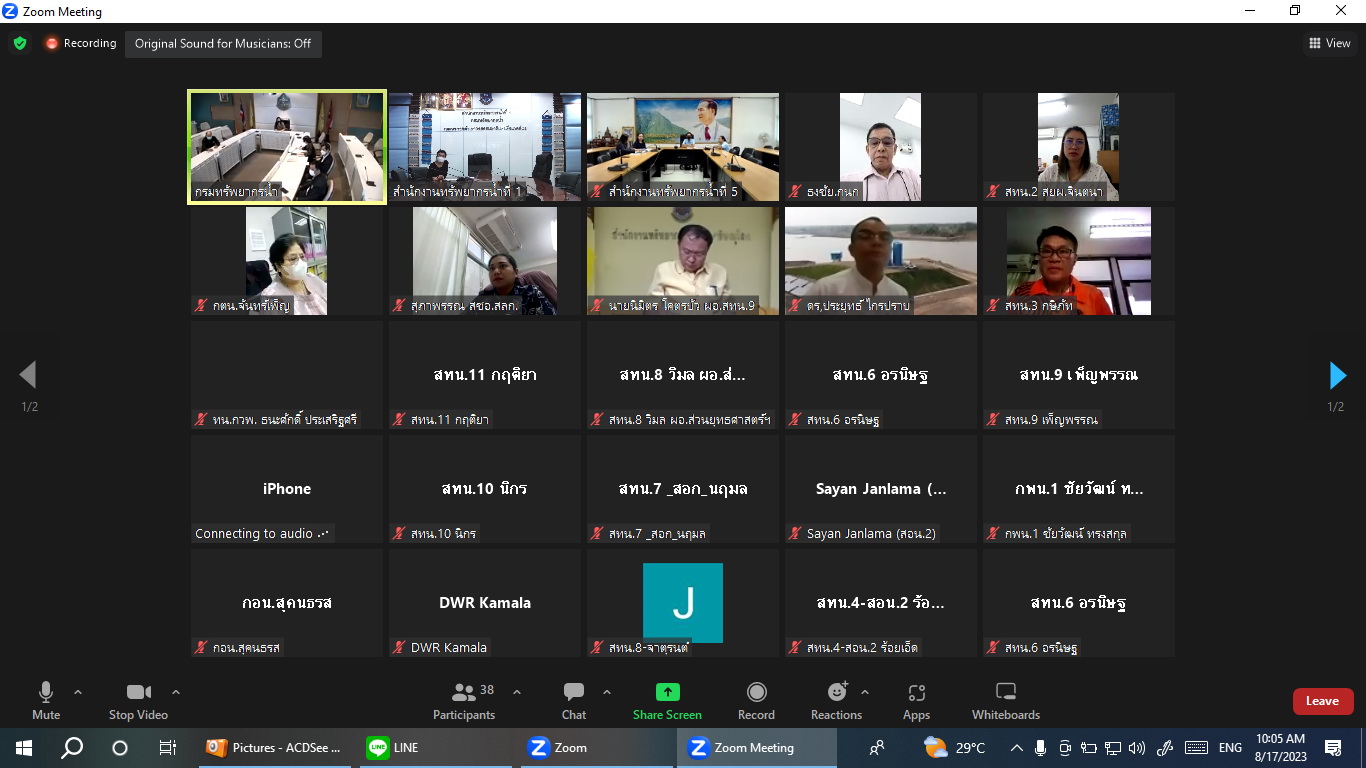Select the iPhone participant tile
Image resolution: width=1366 pixels, height=768 pixels.
tap(287, 489)
